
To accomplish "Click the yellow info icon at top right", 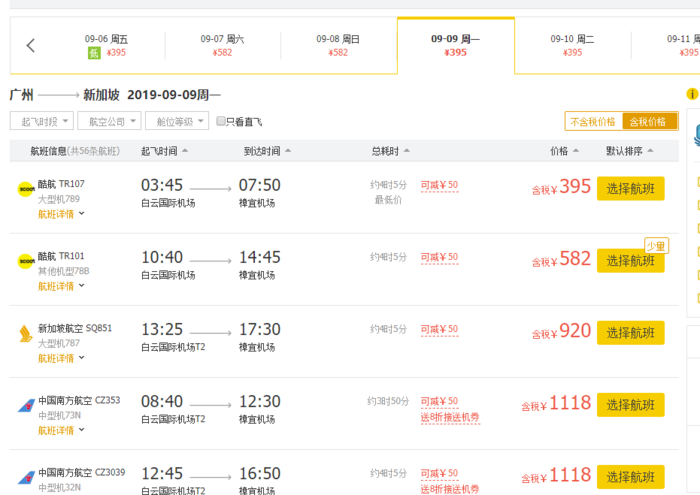I will click(x=692, y=94).
